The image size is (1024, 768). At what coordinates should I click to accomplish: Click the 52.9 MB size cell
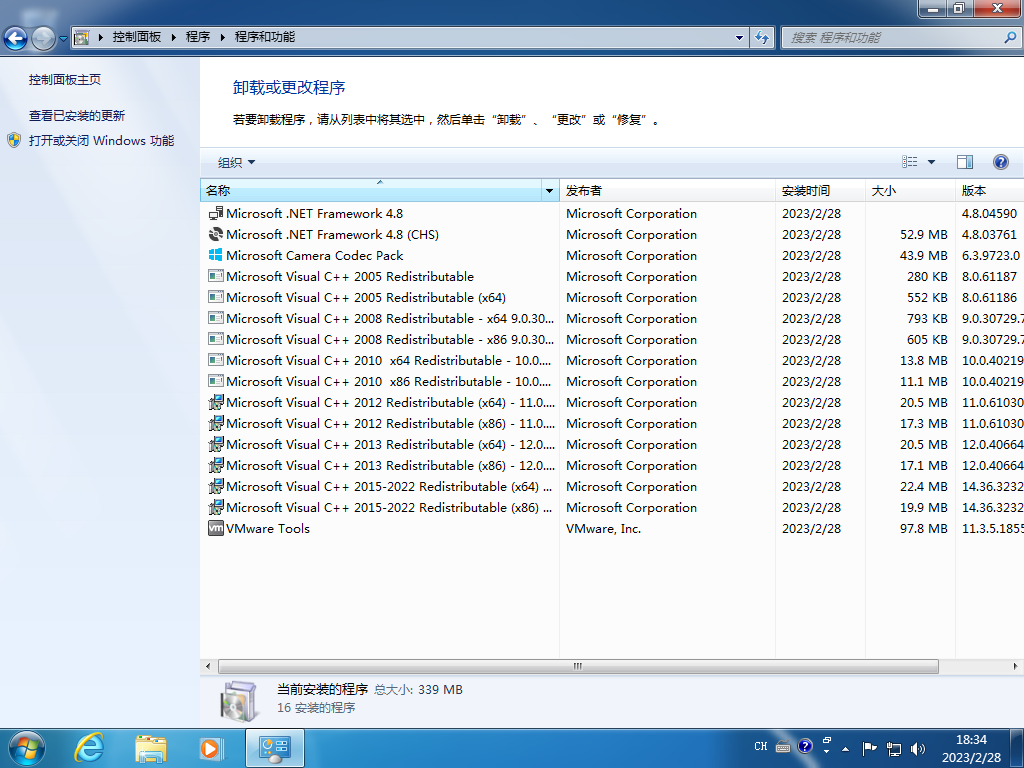(923, 234)
